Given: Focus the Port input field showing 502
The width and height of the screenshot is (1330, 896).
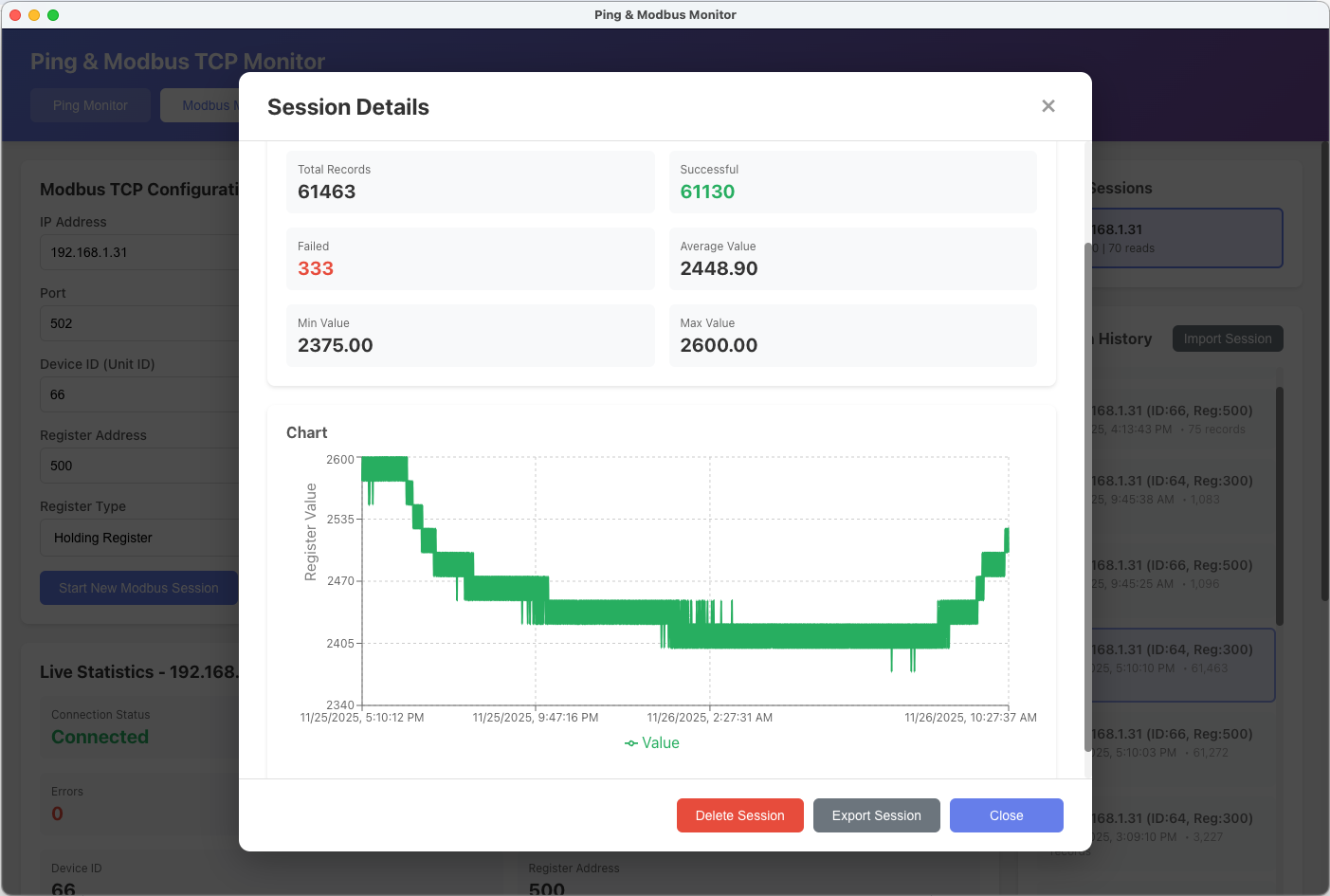Looking at the screenshot, I should click(138, 323).
